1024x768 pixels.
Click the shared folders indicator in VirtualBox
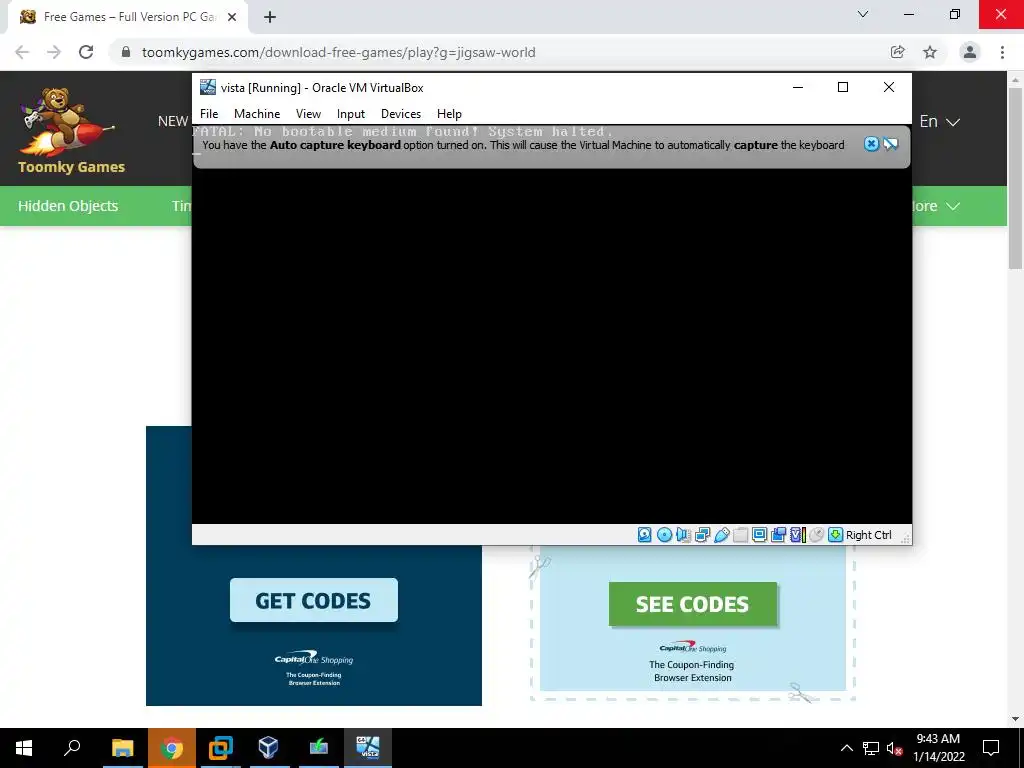pos(741,535)
